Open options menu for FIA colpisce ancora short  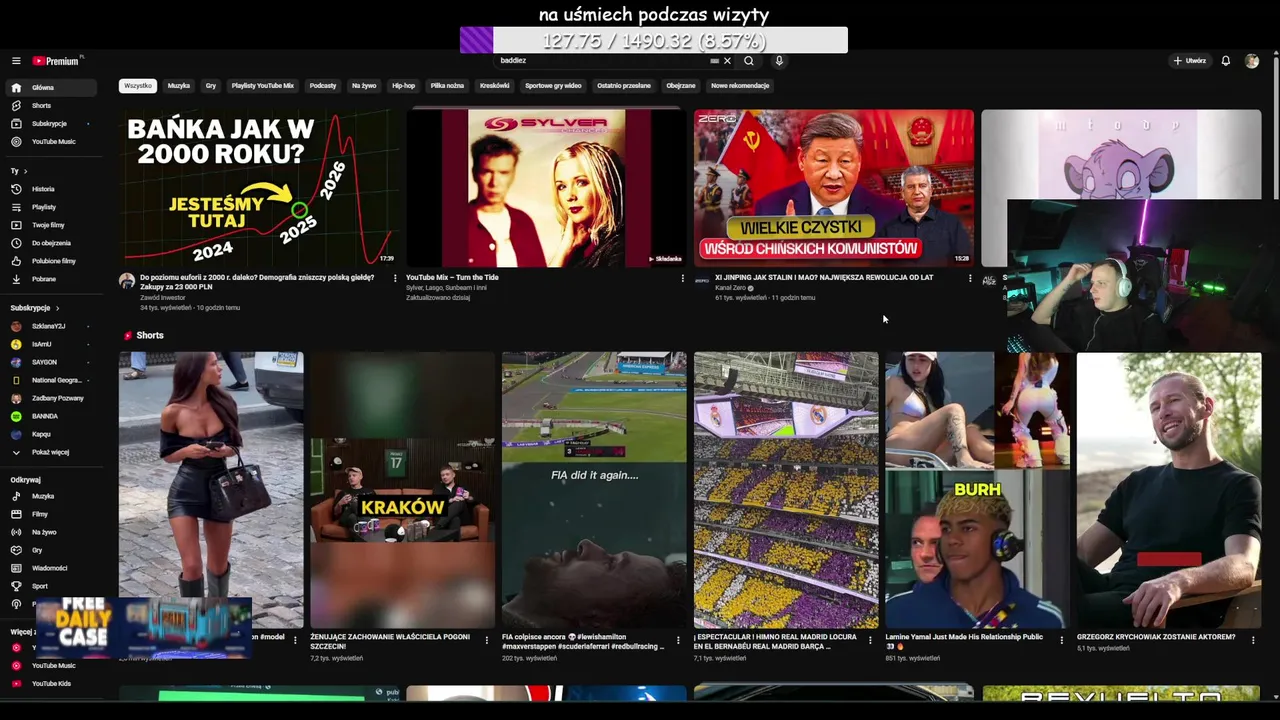click(678, 640)
